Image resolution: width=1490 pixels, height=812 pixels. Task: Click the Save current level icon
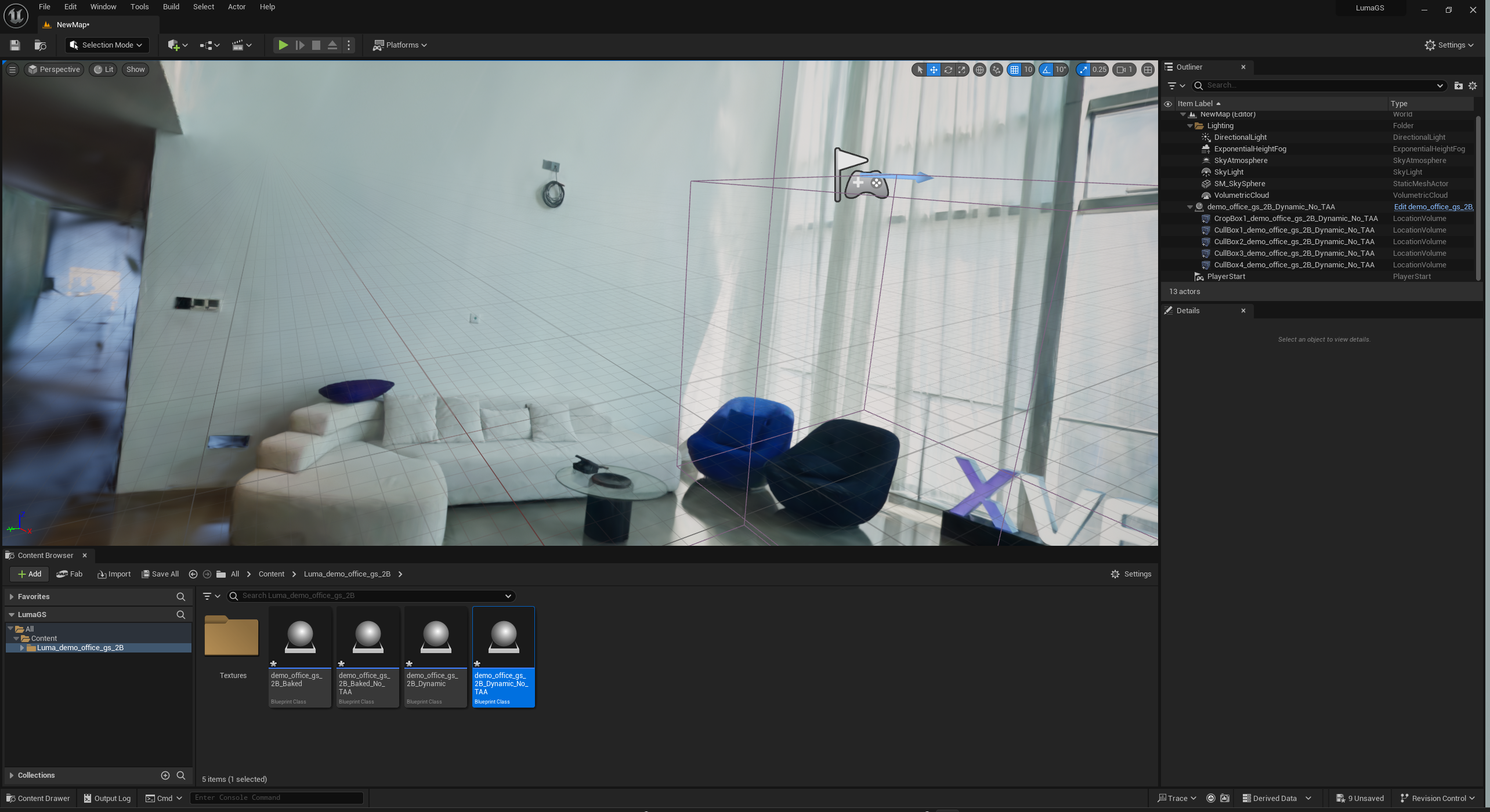pos(15,45)
